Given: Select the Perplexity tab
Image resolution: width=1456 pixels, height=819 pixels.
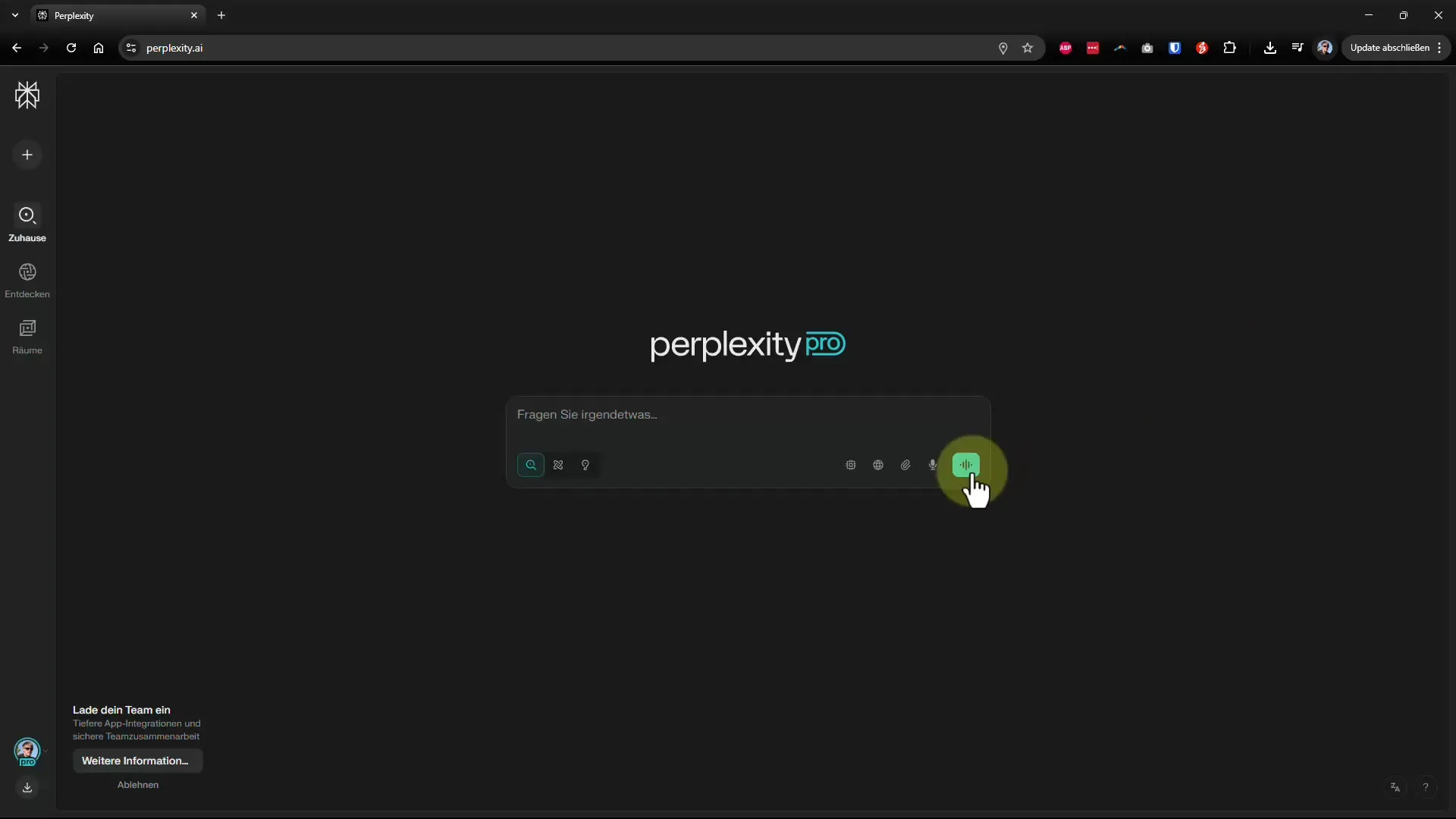Looking at the screenshot, I should click(x=119, y=15).
